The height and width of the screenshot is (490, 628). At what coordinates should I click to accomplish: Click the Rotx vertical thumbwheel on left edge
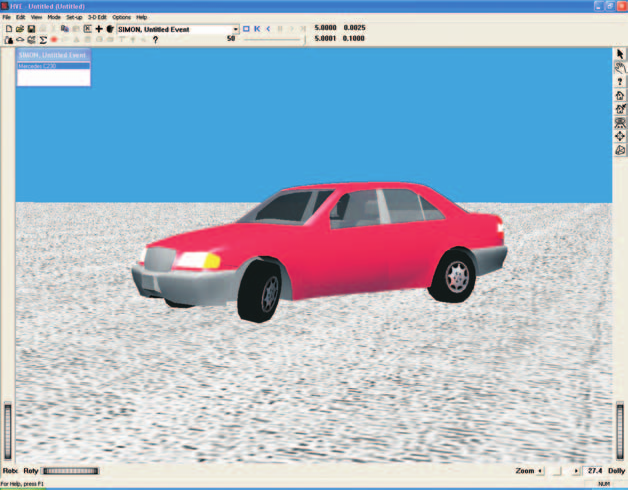8,431
